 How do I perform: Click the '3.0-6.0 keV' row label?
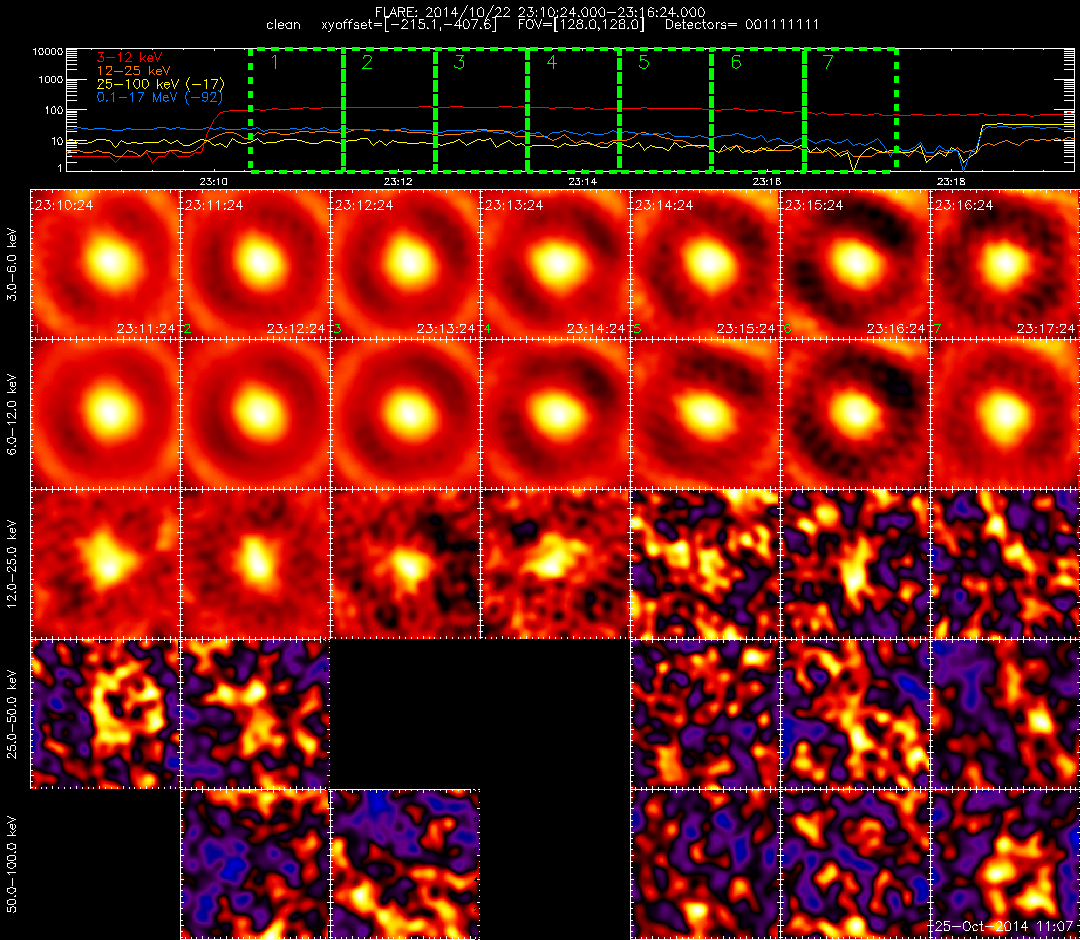pyautogui.click(x=12, y=264)
